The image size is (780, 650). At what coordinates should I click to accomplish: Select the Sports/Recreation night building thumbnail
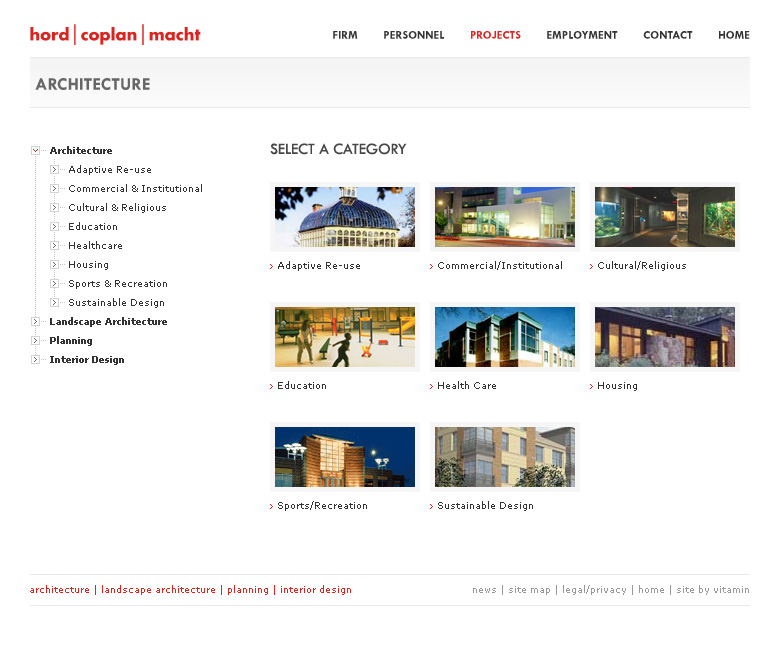coord(345,457)
